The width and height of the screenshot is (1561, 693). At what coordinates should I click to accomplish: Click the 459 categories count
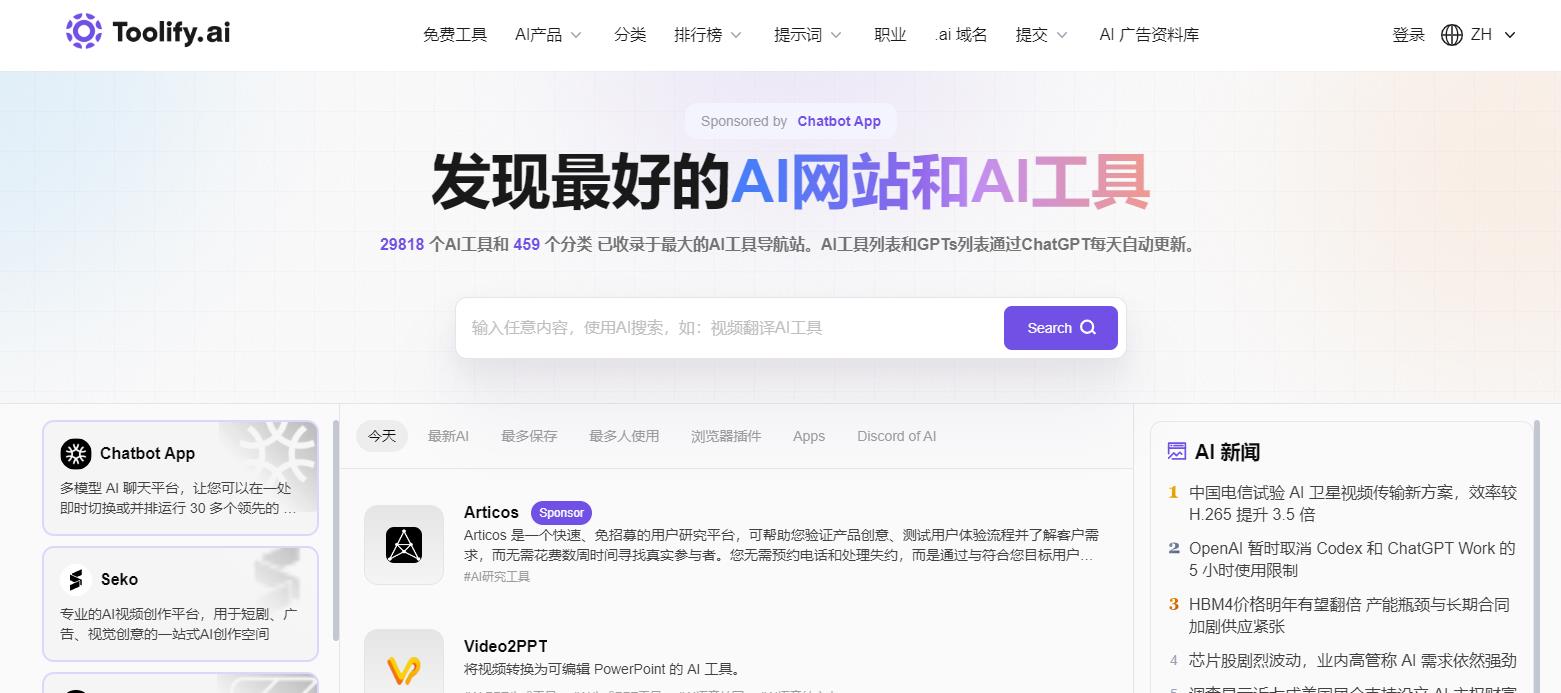(527, 244)
